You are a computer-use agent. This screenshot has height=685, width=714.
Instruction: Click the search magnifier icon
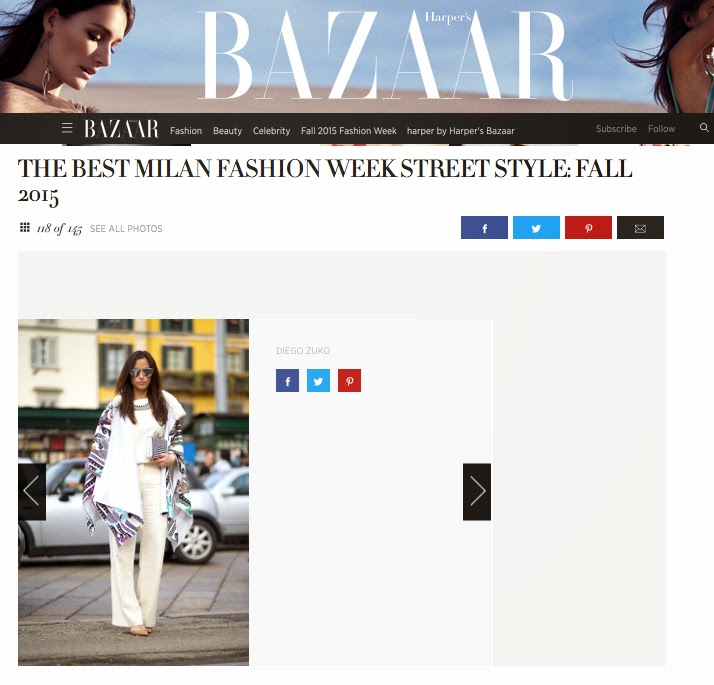(704, 128)
